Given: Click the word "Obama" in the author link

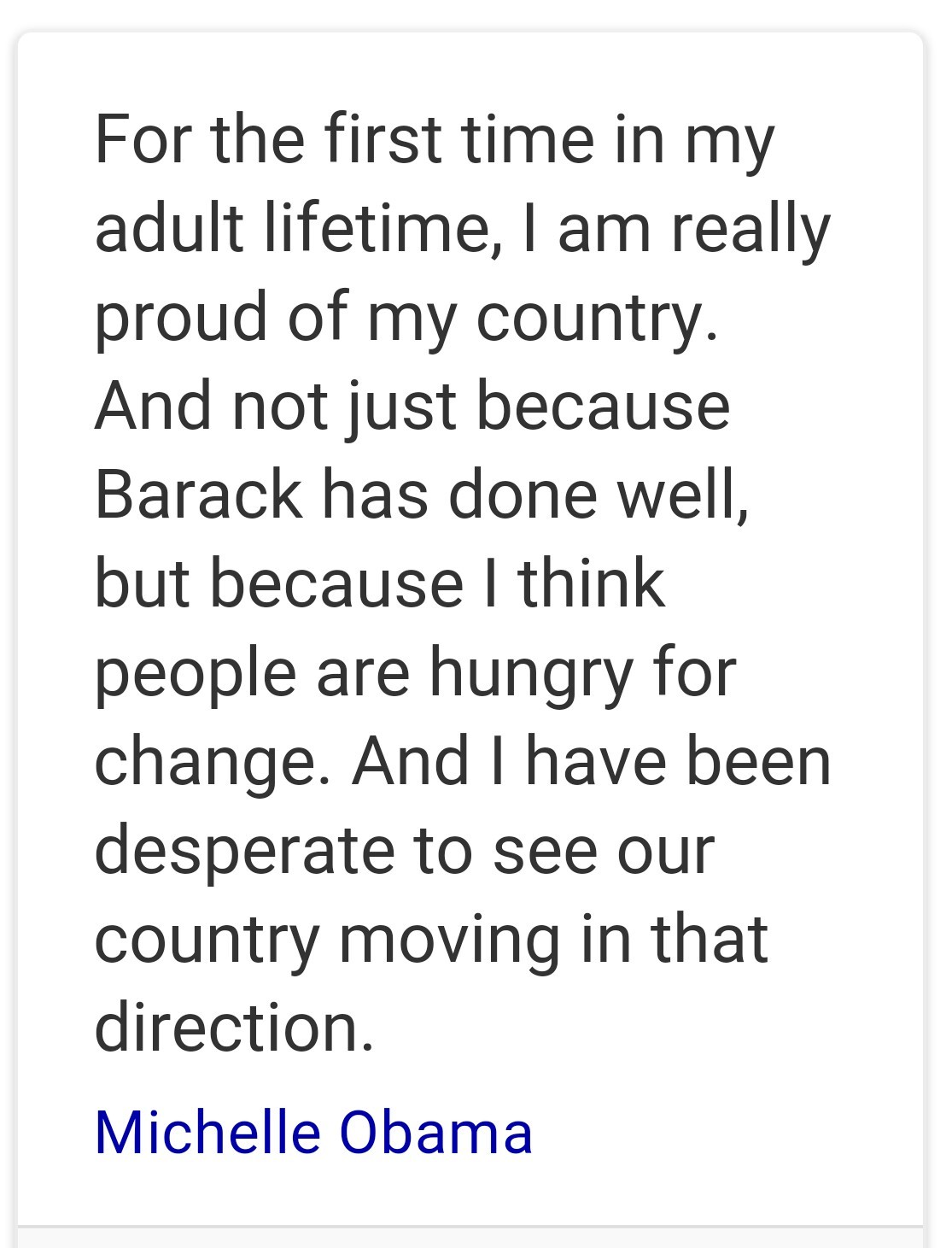Looking at the screenshot, I should point(436,1133).
